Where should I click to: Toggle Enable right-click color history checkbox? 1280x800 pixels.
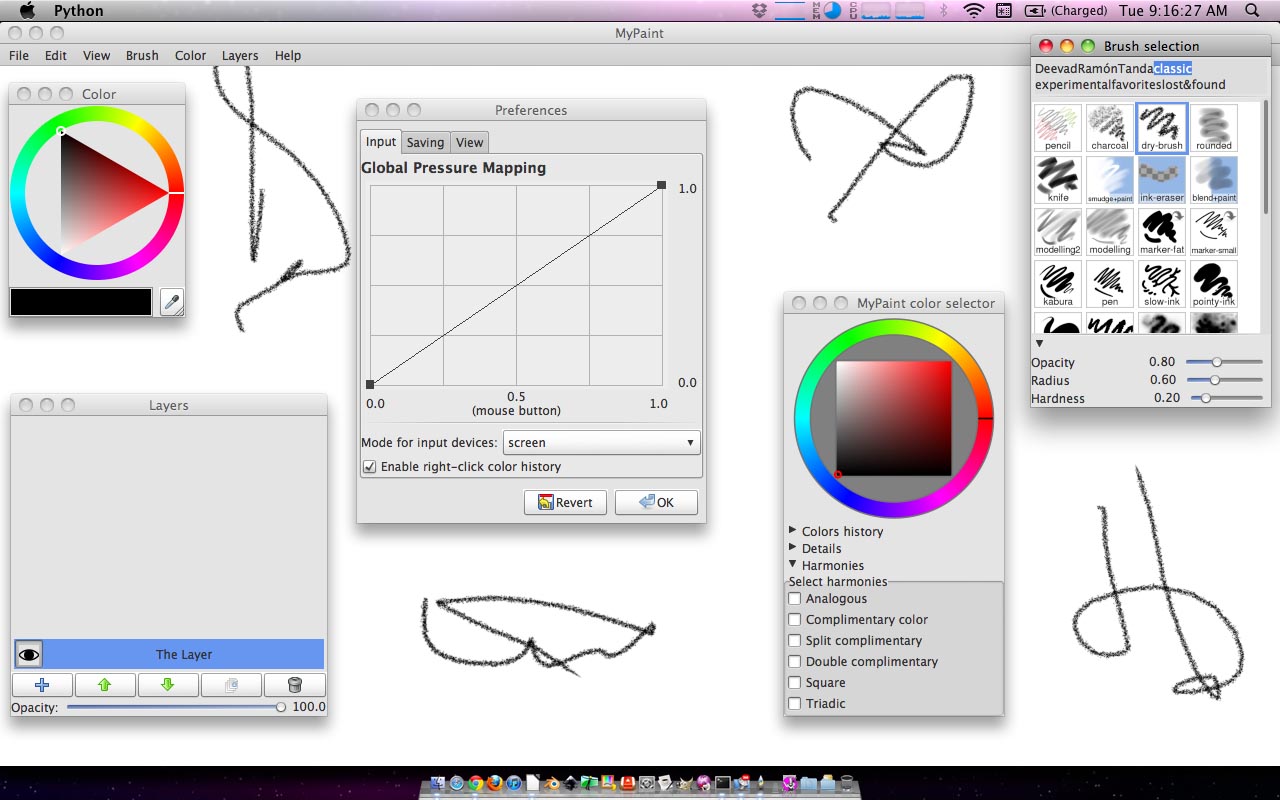(369, 467)
